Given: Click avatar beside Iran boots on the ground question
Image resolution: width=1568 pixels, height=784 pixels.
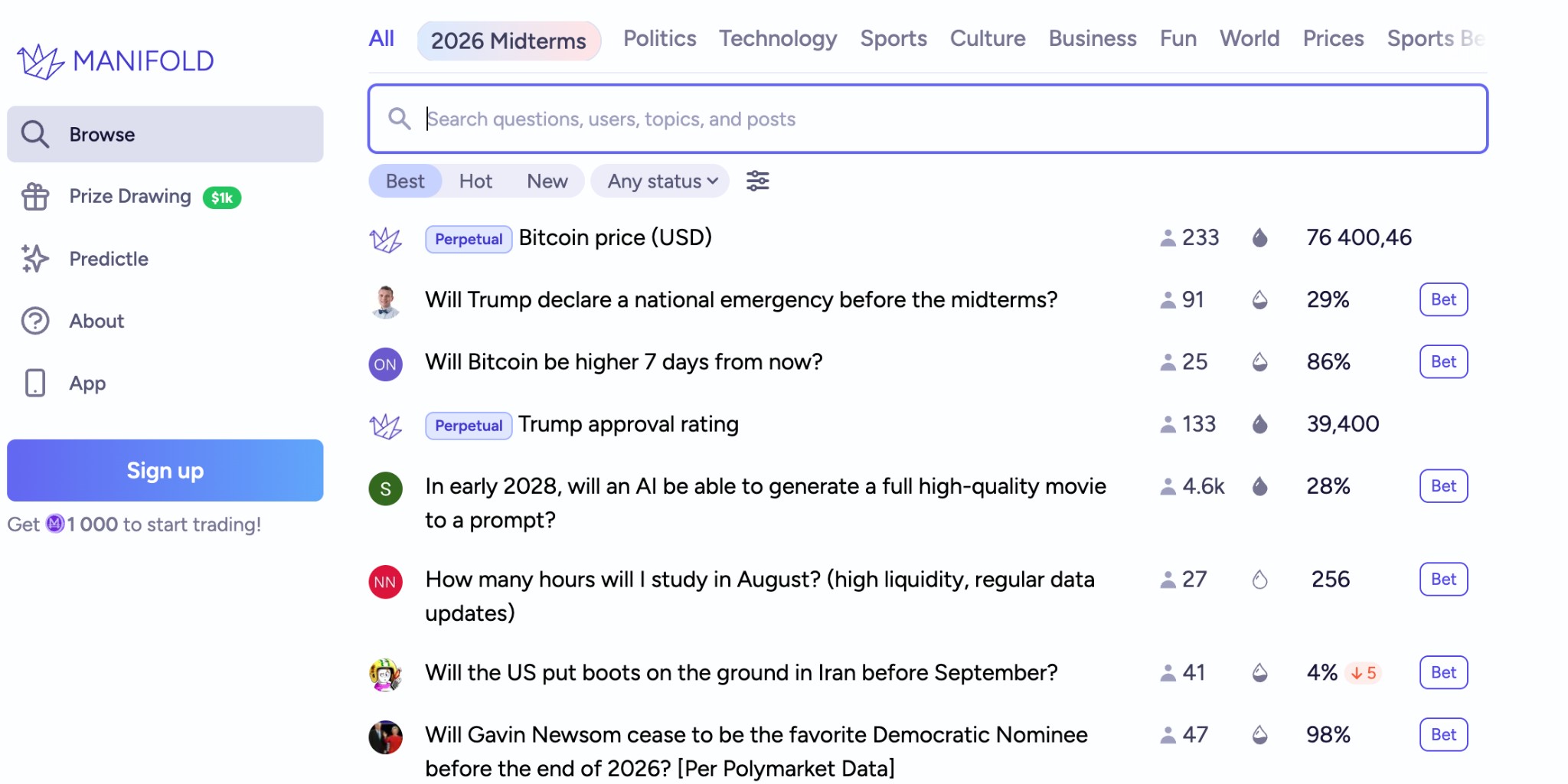Looking at the screenshot, I should tap(386, 675).
